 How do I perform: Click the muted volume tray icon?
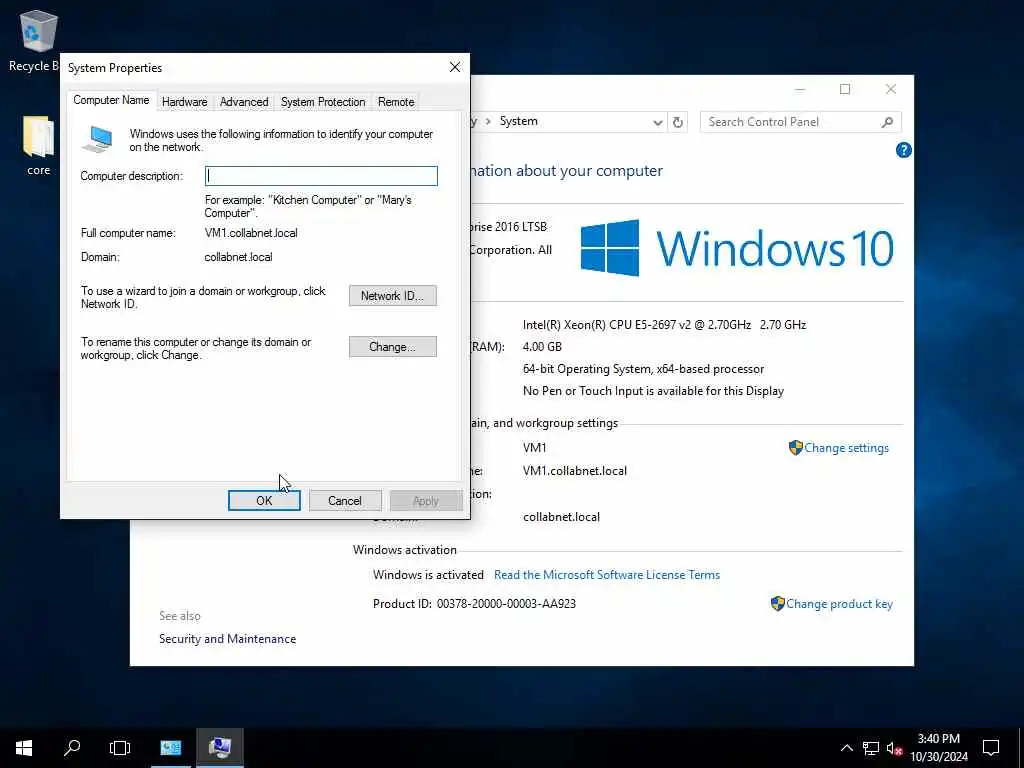895,748
